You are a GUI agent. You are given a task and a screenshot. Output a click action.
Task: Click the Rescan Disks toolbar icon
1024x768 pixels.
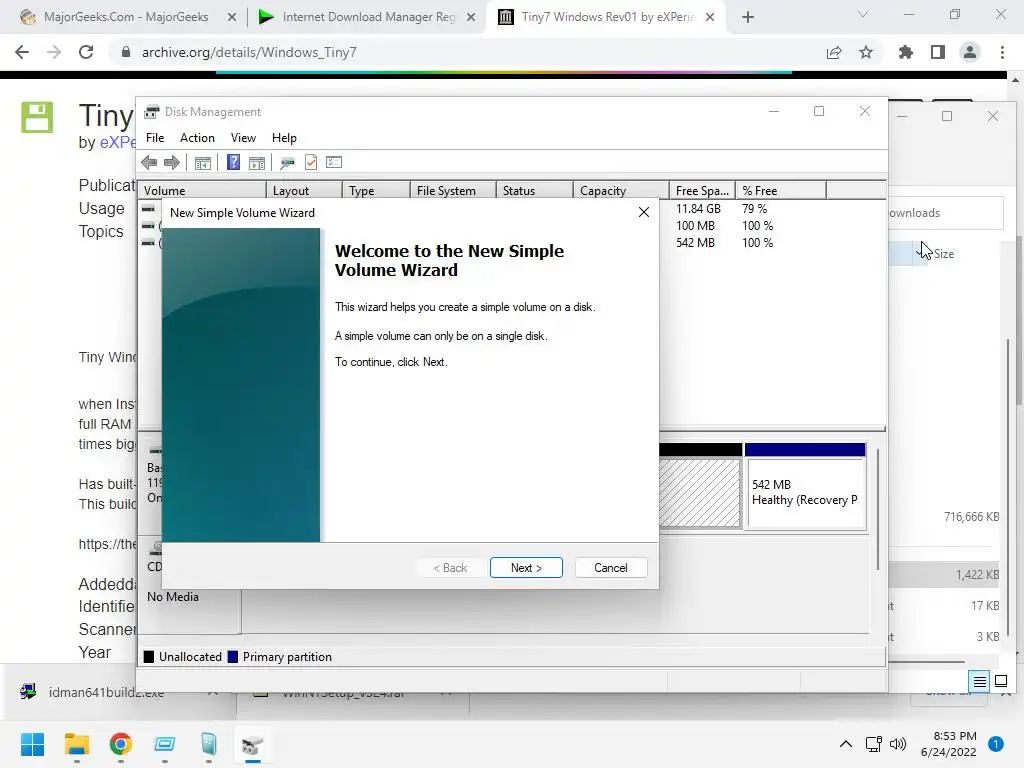pos(287,163)
